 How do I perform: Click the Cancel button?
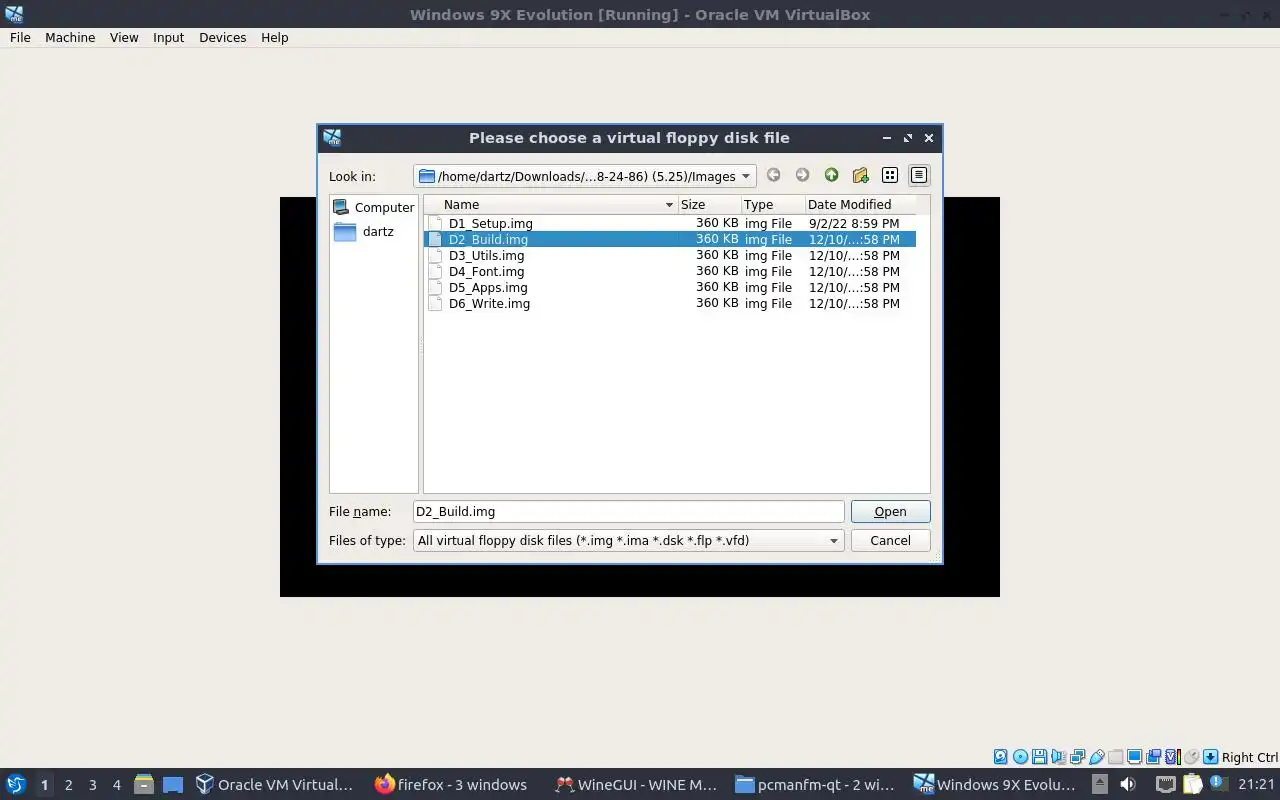[890, 540]
